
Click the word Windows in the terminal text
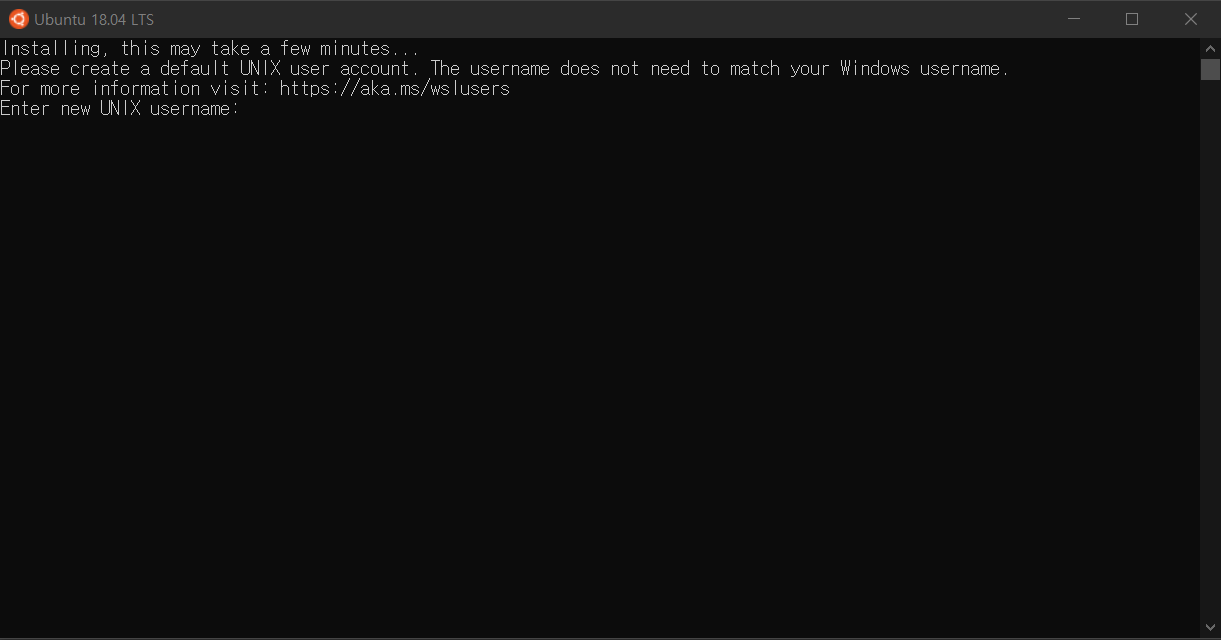coord(875,69)
